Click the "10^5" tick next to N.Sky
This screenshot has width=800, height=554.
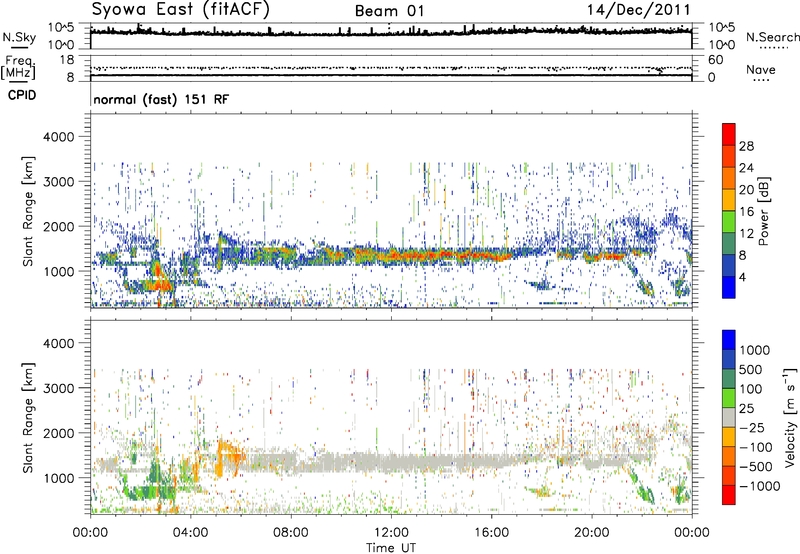coord(61,28)
